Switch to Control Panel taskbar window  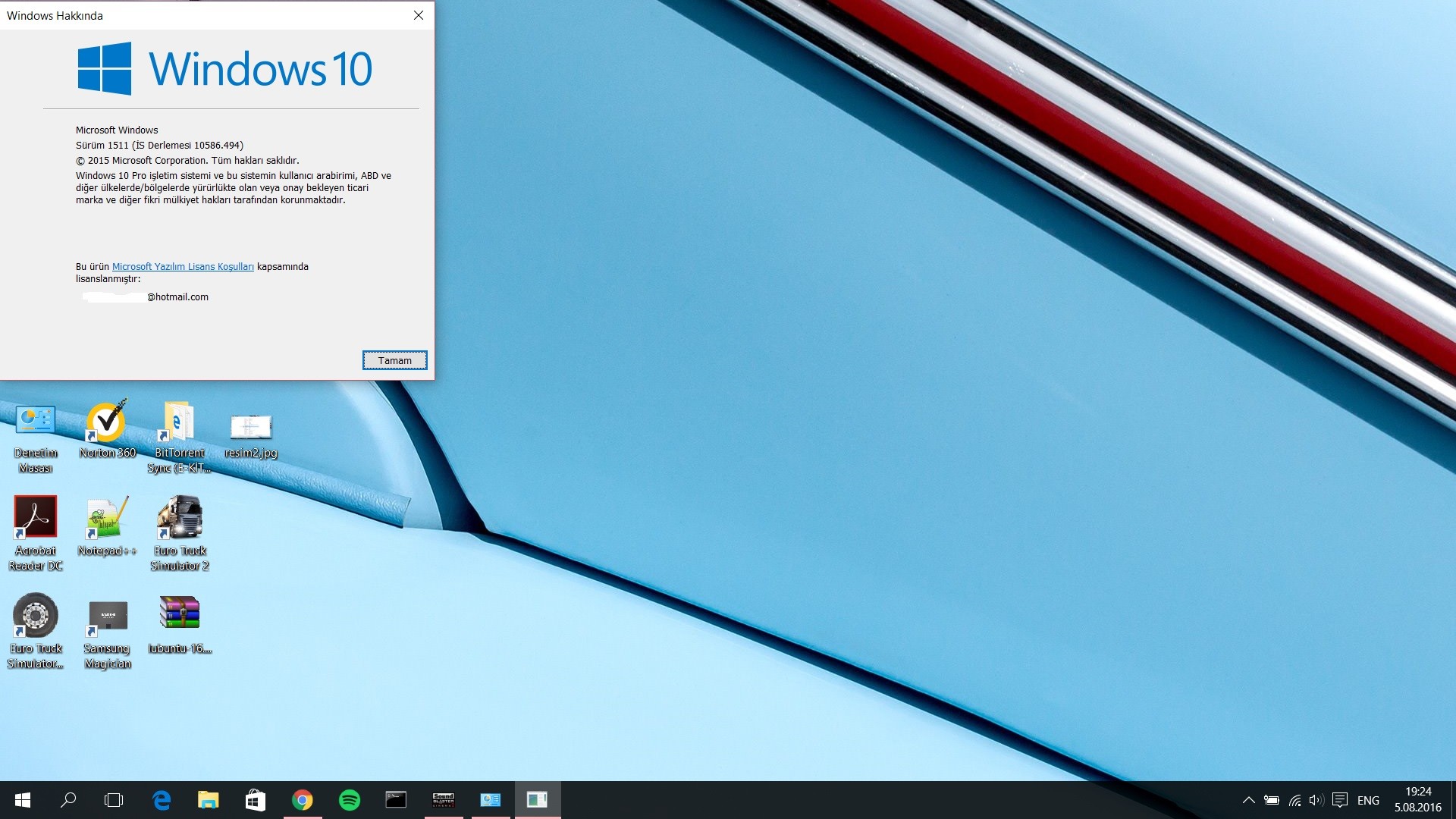(x=490, y=800)
